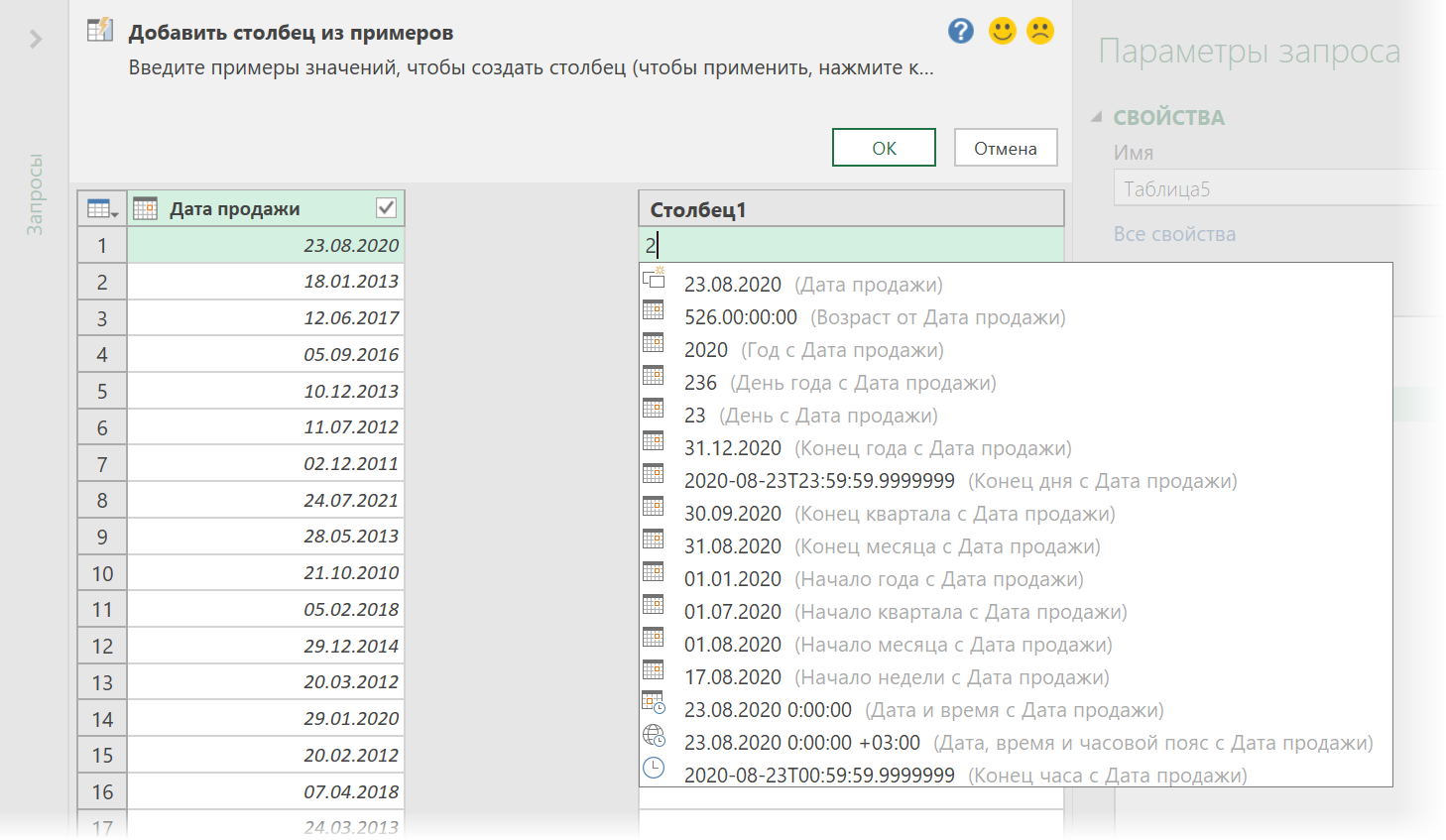Viewport: 1446px width, 840px height.
Task: Select date cell 10.12.2013
Action: pos(266,391)
